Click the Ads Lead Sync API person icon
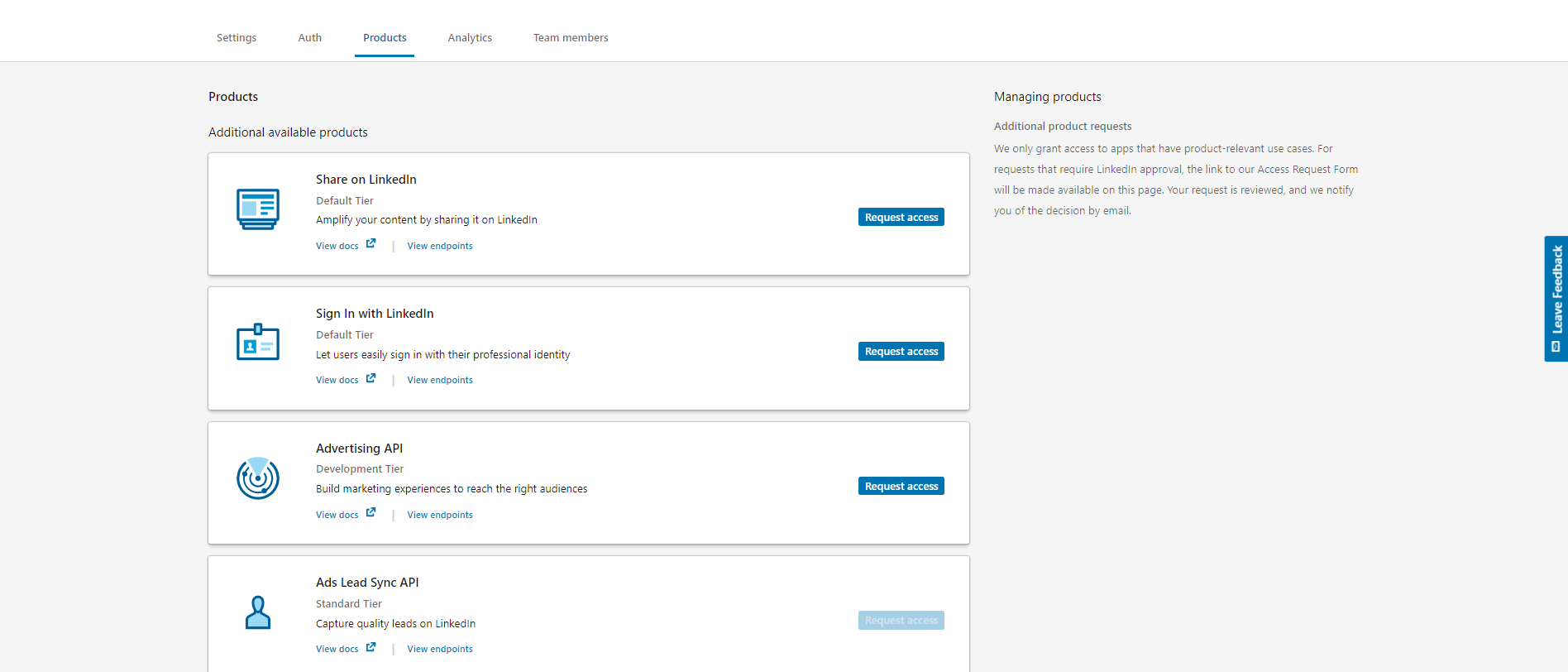Screen dimensions: 1568x672 coord(258,612)
